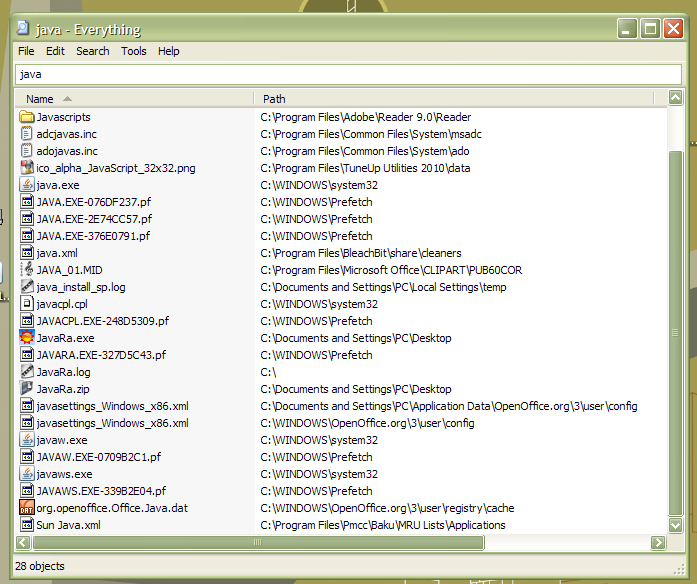Click the vertical scrollbar down arrow
Viewport: 697px width, 584px height.
pyautogui.click(x=675, y=525)
